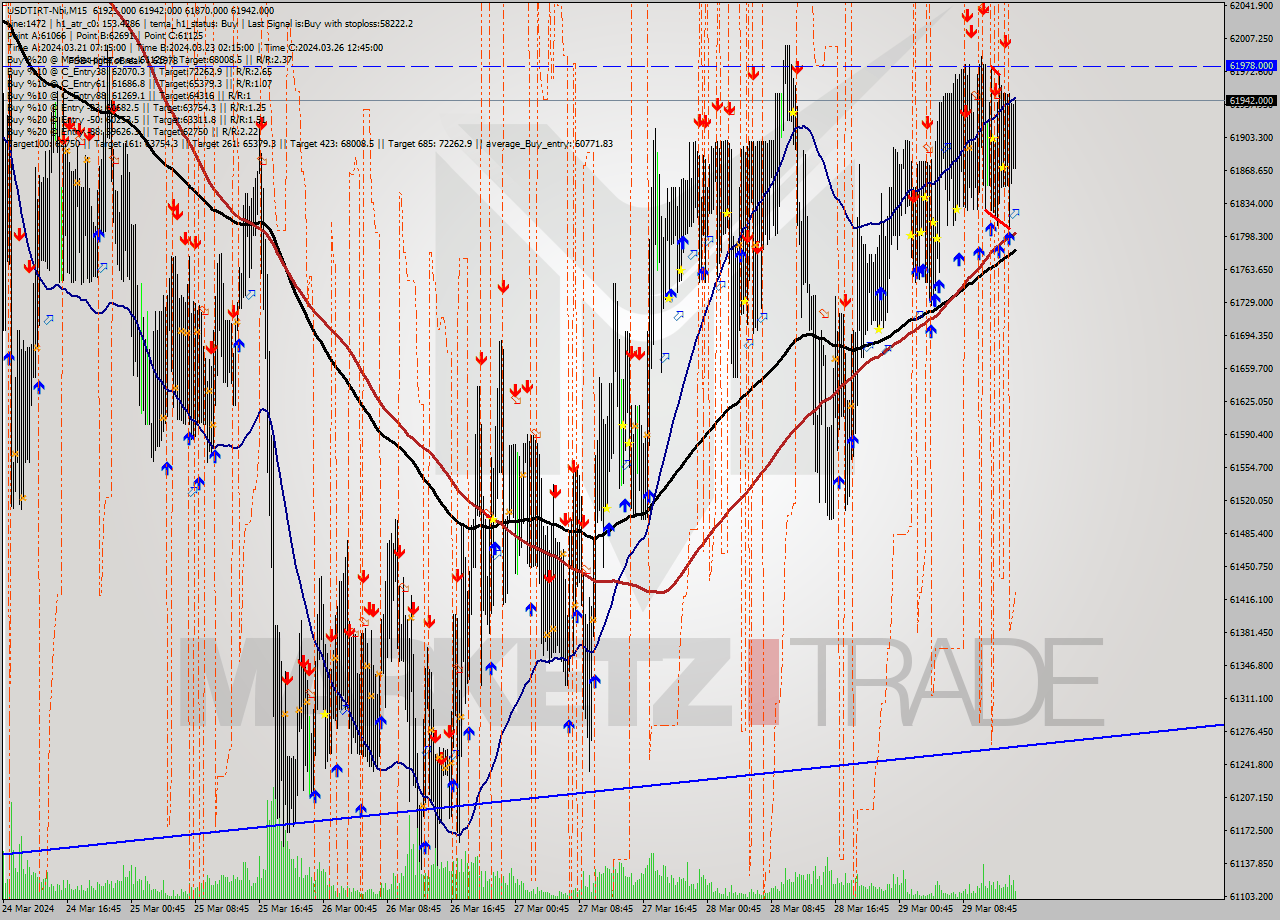Click the 61520.050 price axis label

(1251, 500)
